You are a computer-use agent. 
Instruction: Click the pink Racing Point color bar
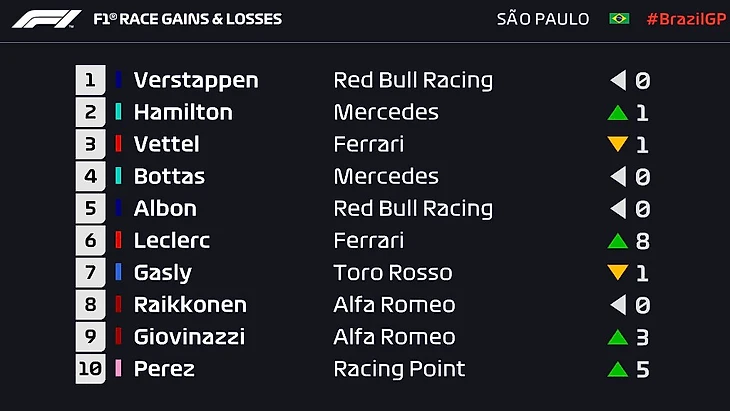click(x=118, y=369)
